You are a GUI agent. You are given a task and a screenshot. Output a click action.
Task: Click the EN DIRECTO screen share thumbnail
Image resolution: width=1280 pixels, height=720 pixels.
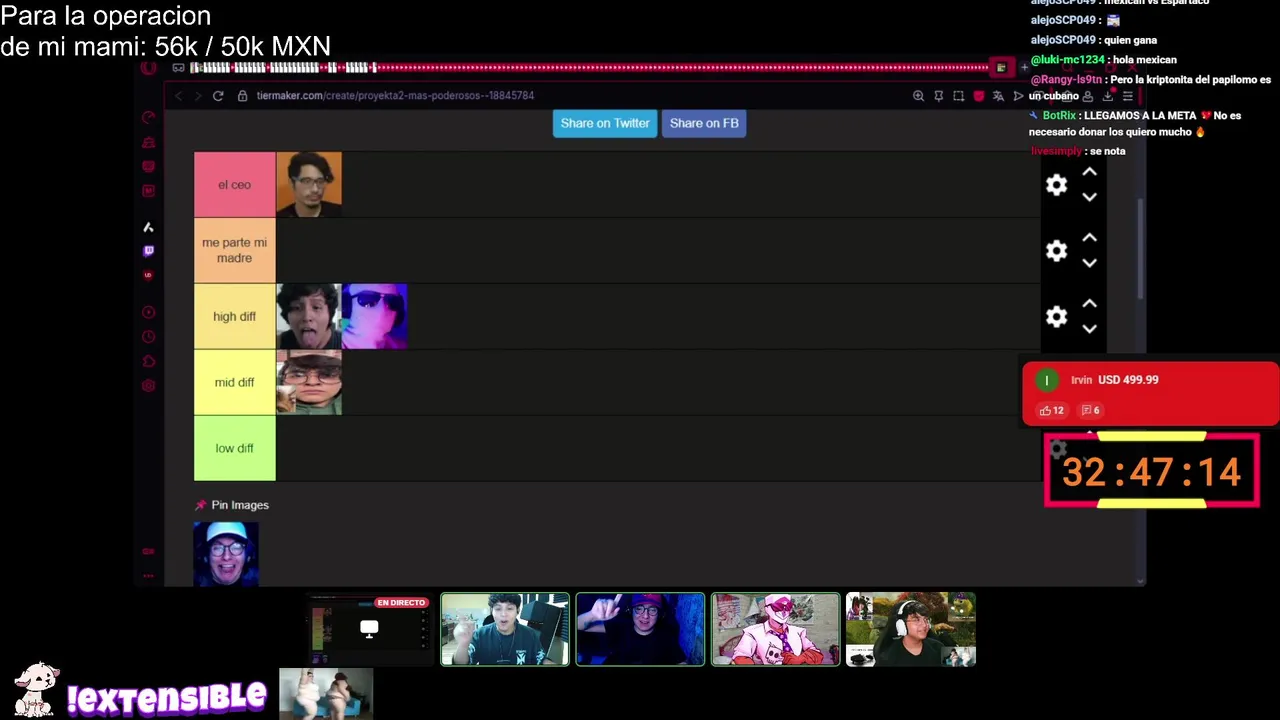368,630
